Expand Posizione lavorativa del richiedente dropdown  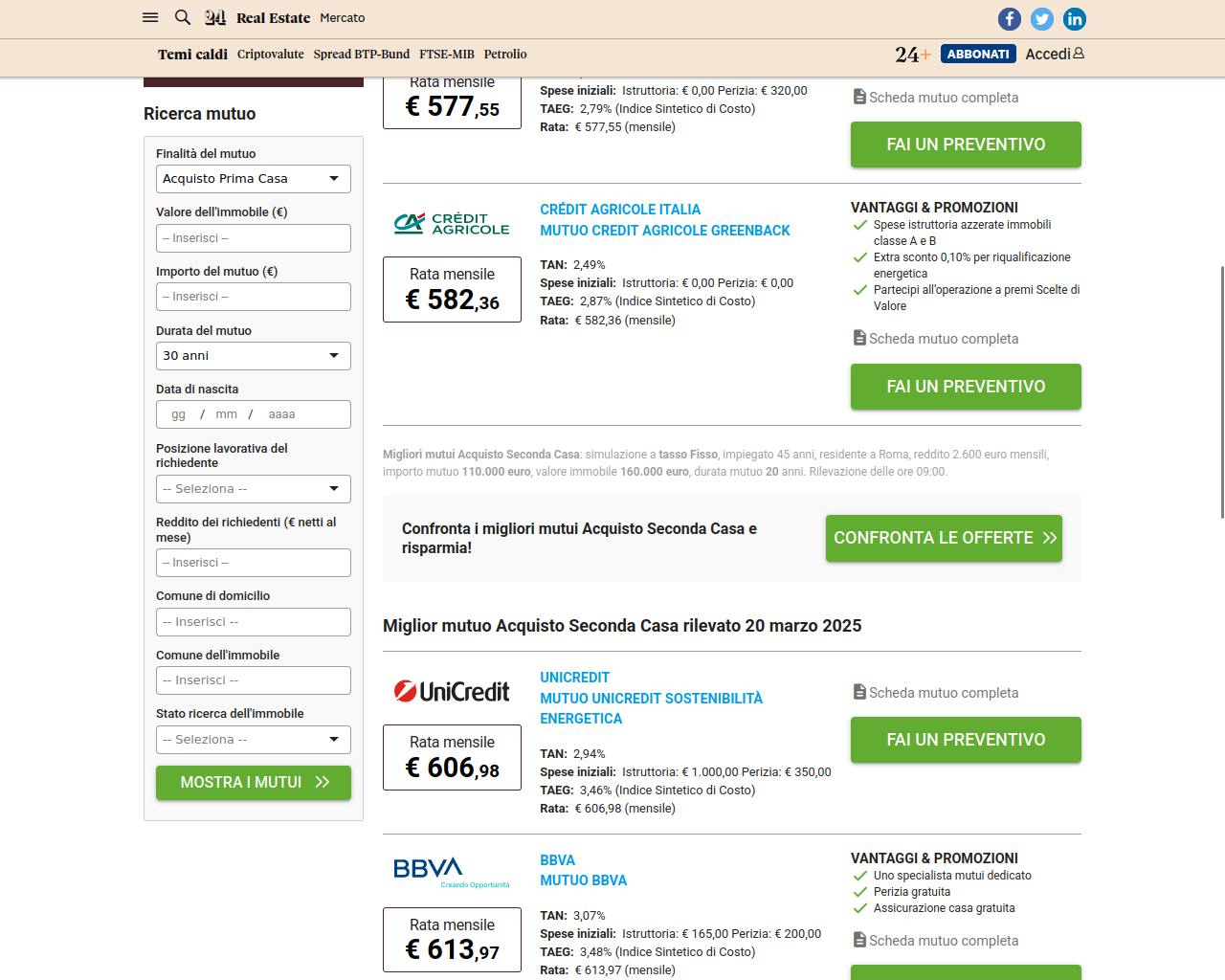pyautogui.click(x=254, y=489)
